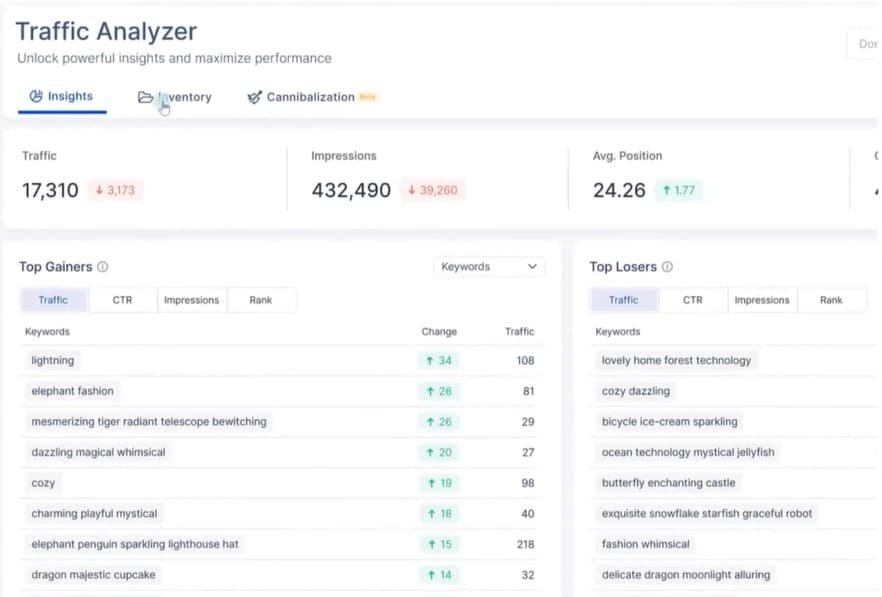Click the Inventory folder icon
The image size is (882, 597).
[x=145, y=97]
